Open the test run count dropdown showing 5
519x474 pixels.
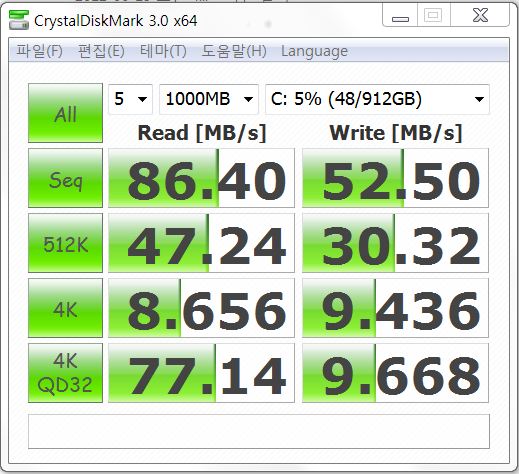pos(130,99)
